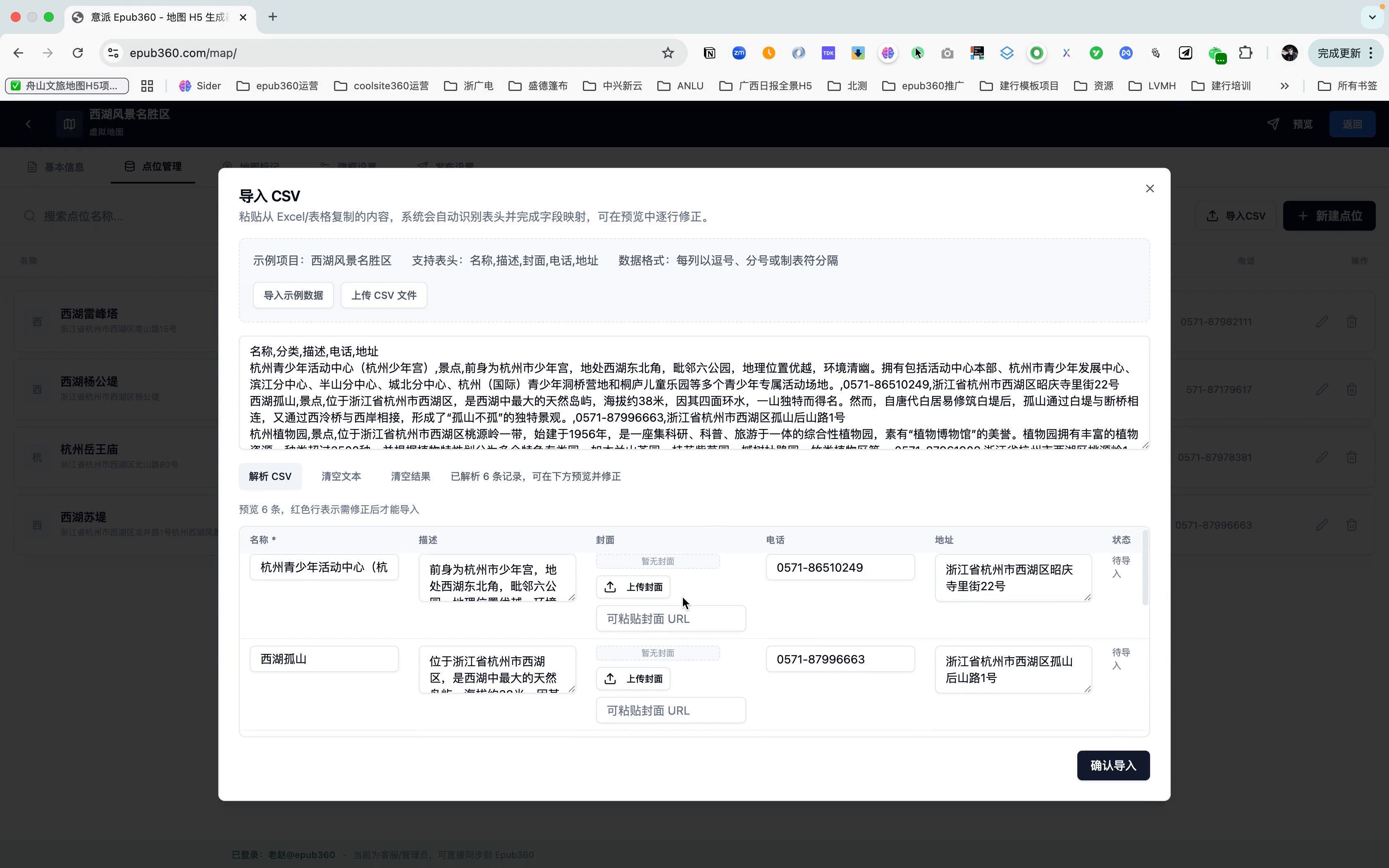Viewport: 1389px width, 868px height.
Task: Click the 导入CSV upload icon button
Action: click(1212, 216)
